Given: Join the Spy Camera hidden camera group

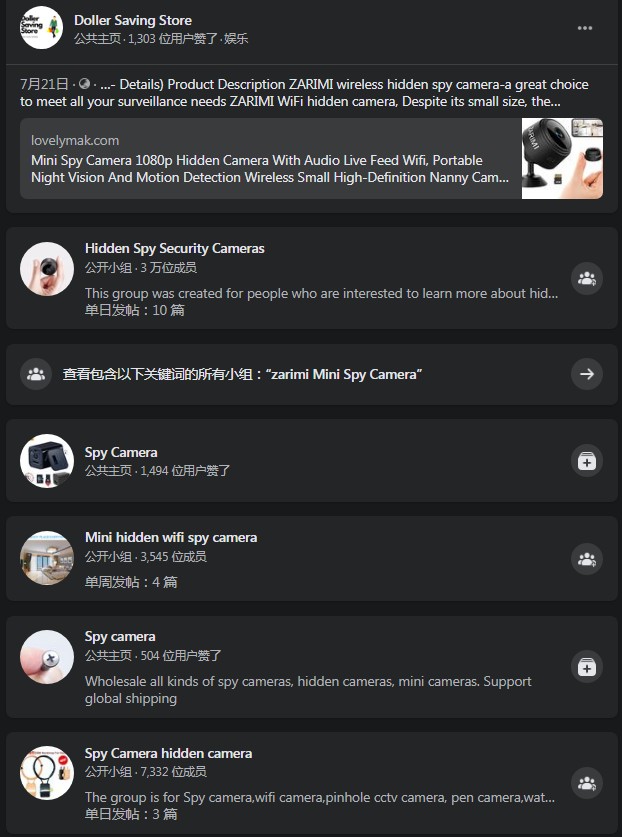Looking at the screenshot, I should [x=587, y=783].
